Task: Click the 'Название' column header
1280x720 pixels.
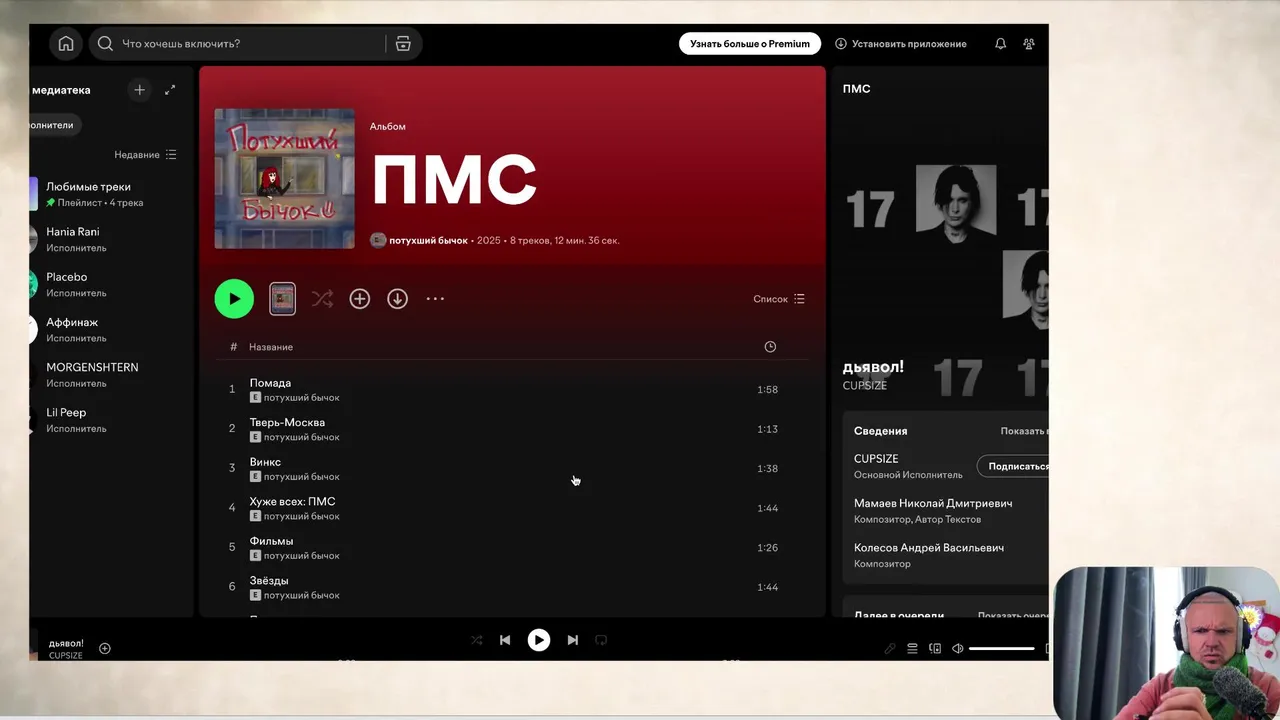Action: pos(271,347)
